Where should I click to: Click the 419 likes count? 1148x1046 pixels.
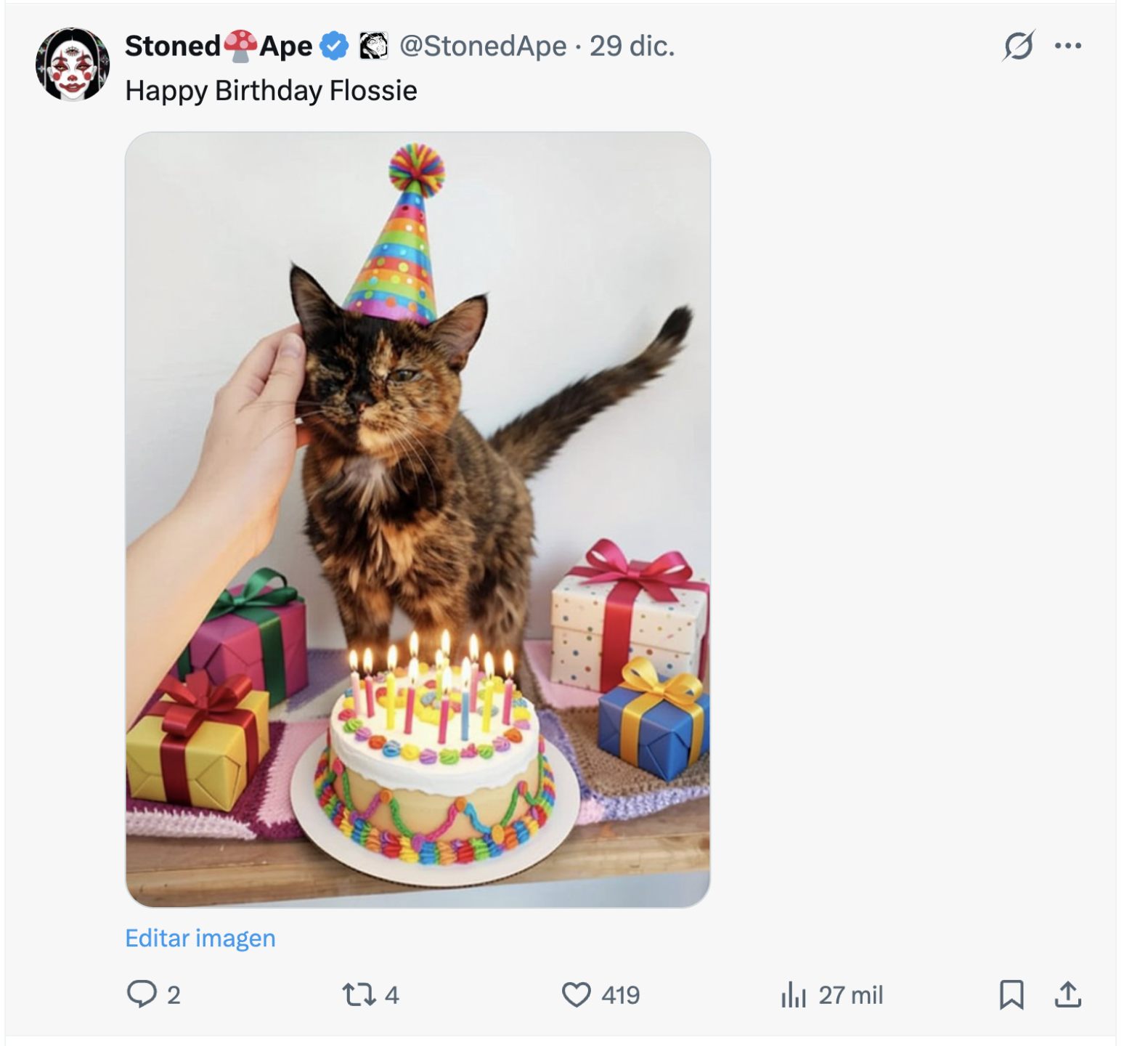pyautogui.click(x=620, y=994)
